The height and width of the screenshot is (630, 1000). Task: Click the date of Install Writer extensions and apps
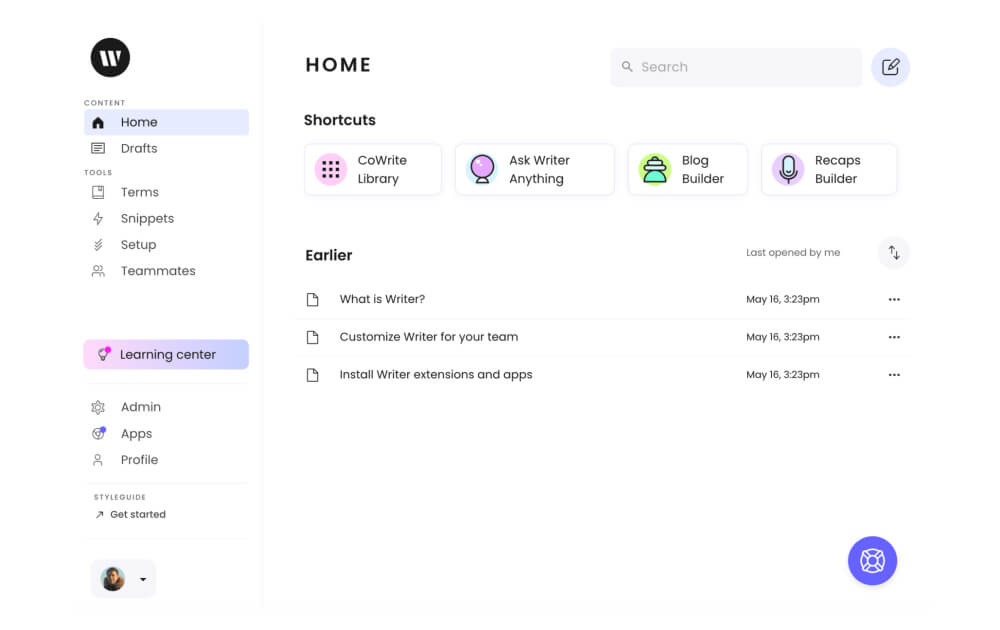(x=783, y=374)
